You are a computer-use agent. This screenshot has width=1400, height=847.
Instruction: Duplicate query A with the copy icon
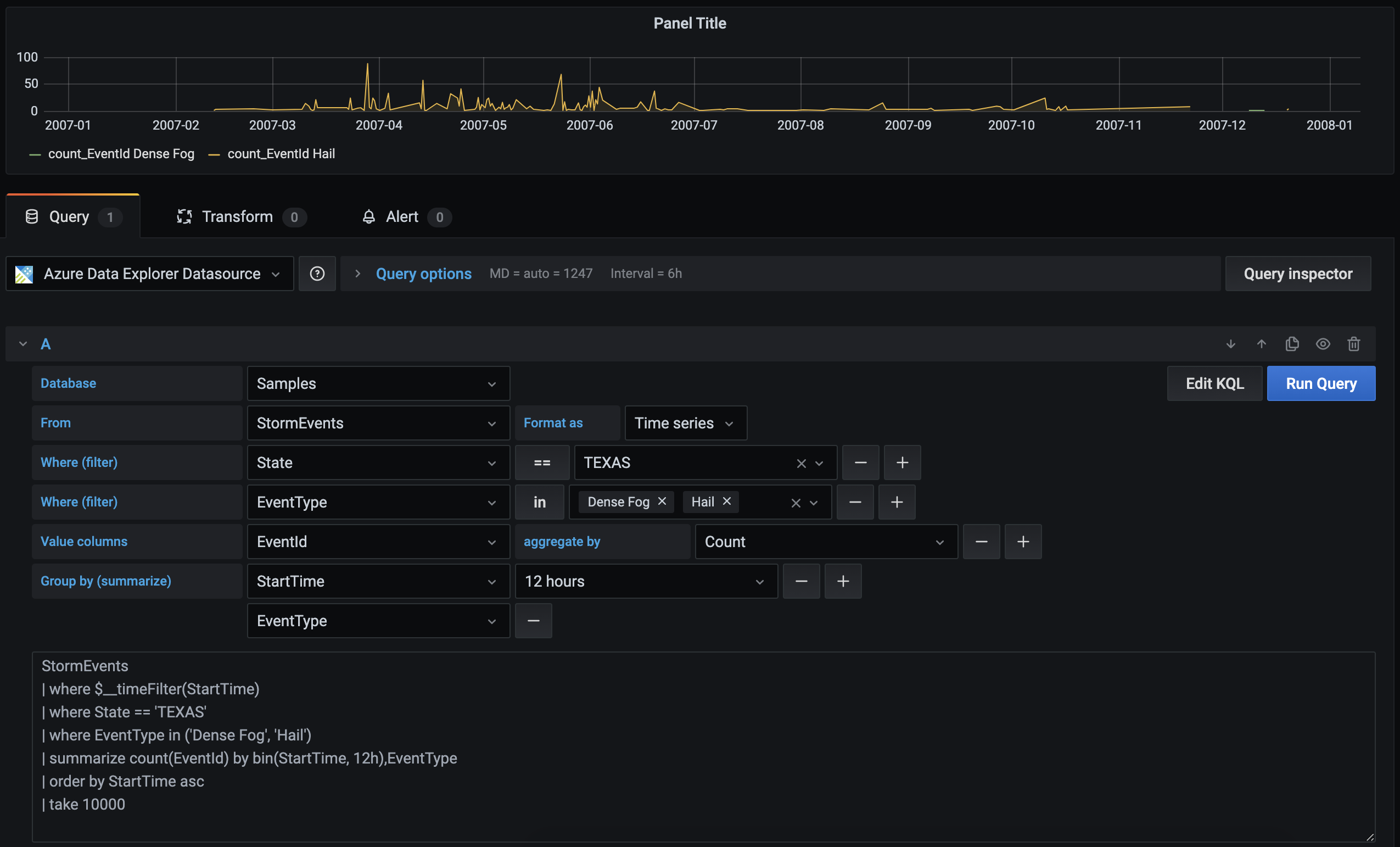pyautogui.click(x=1292, y=344)
